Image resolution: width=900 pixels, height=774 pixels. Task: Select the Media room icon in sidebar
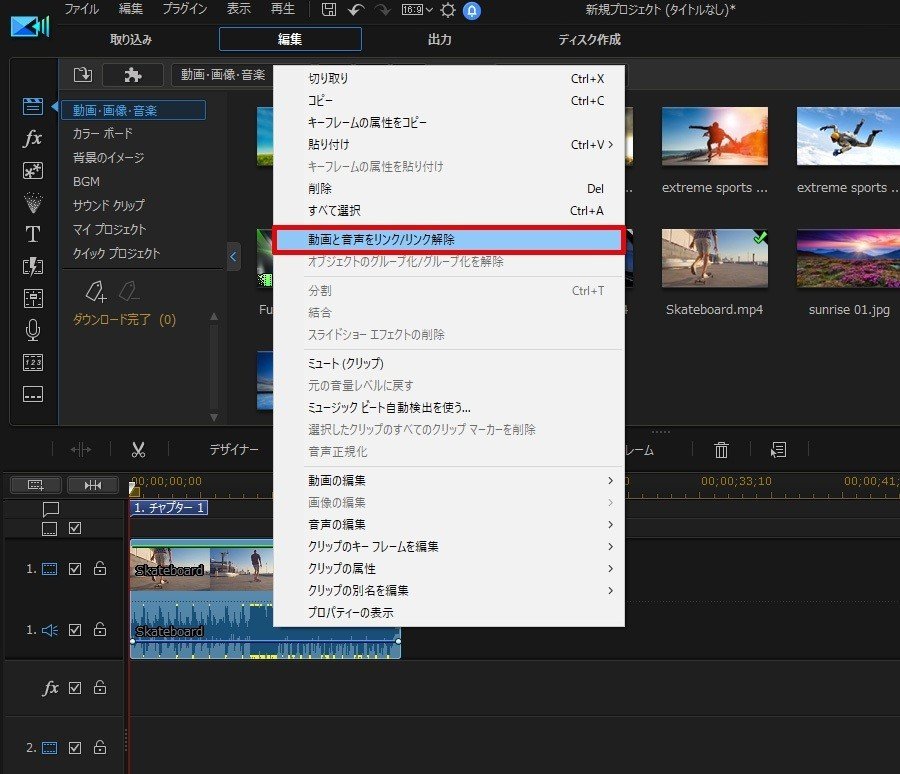pos(33,105)
